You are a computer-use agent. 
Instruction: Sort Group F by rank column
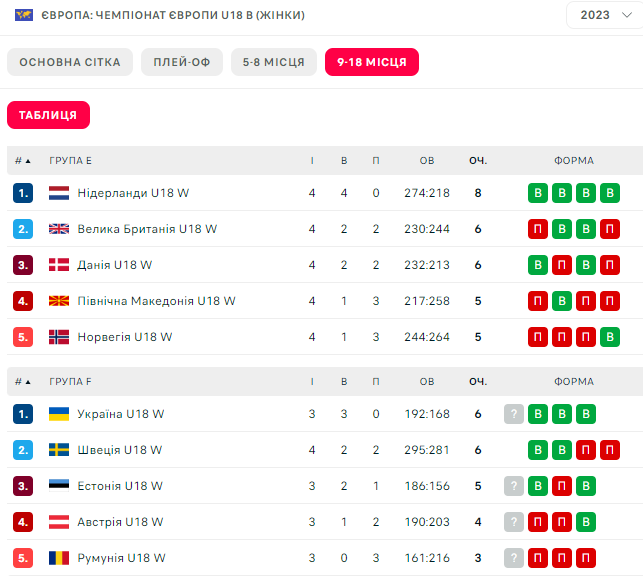22,382
